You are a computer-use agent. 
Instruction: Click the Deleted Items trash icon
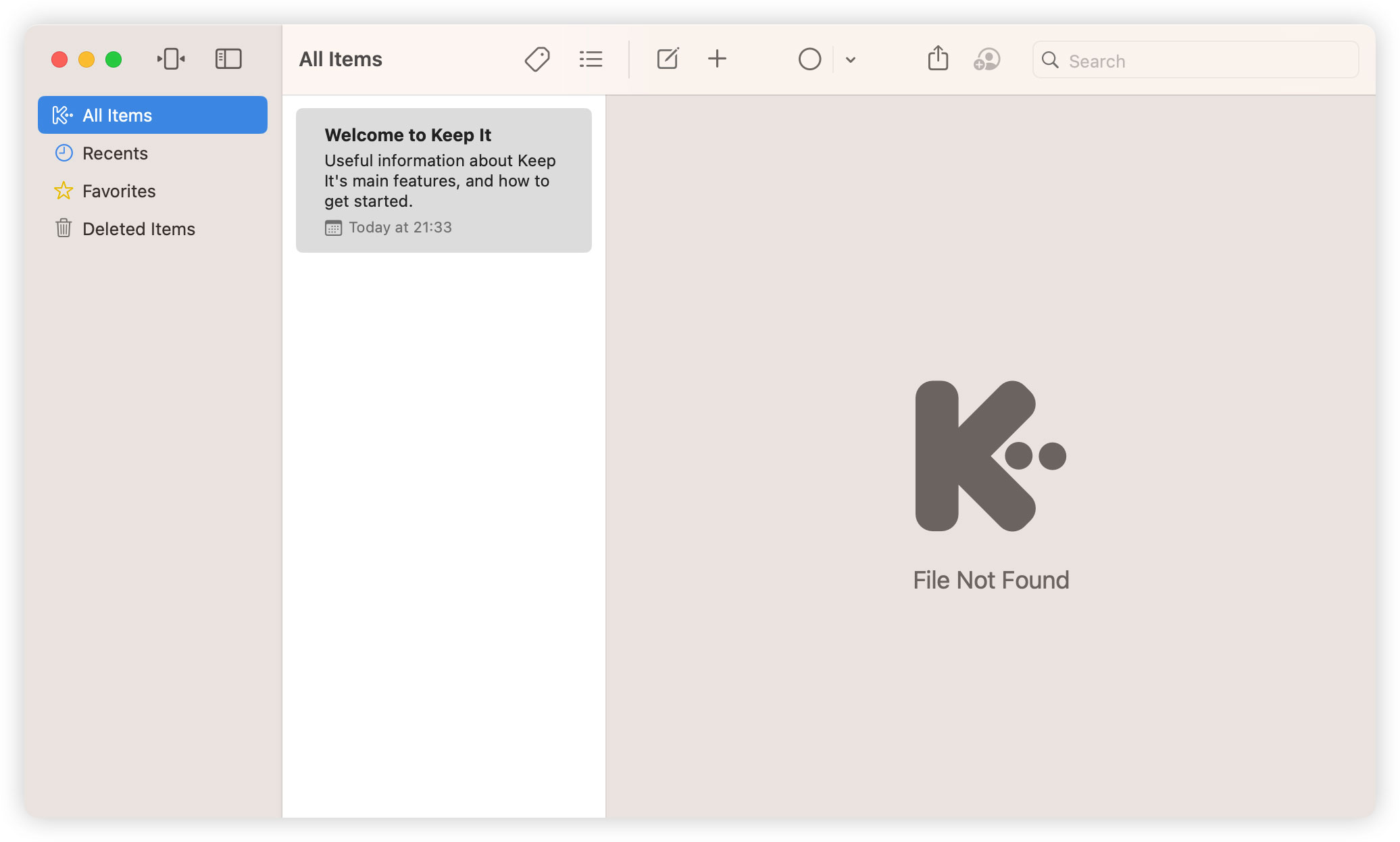pos(64,228)
